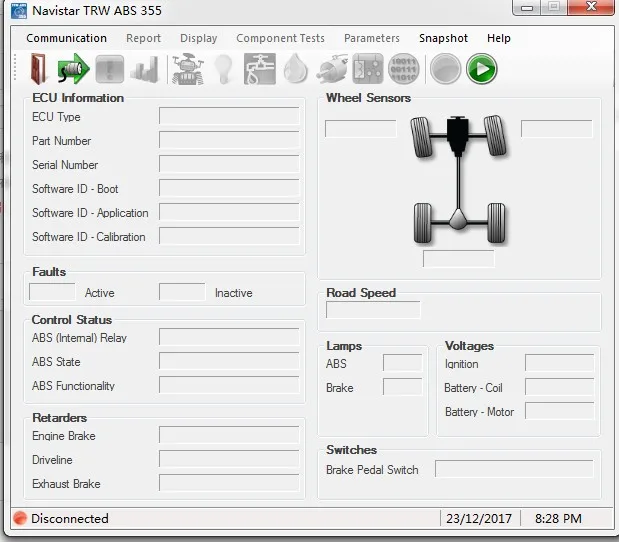The image size is (619, 542).
Task: Click the relay circuit diagram icon
Action: coord(368,69)
